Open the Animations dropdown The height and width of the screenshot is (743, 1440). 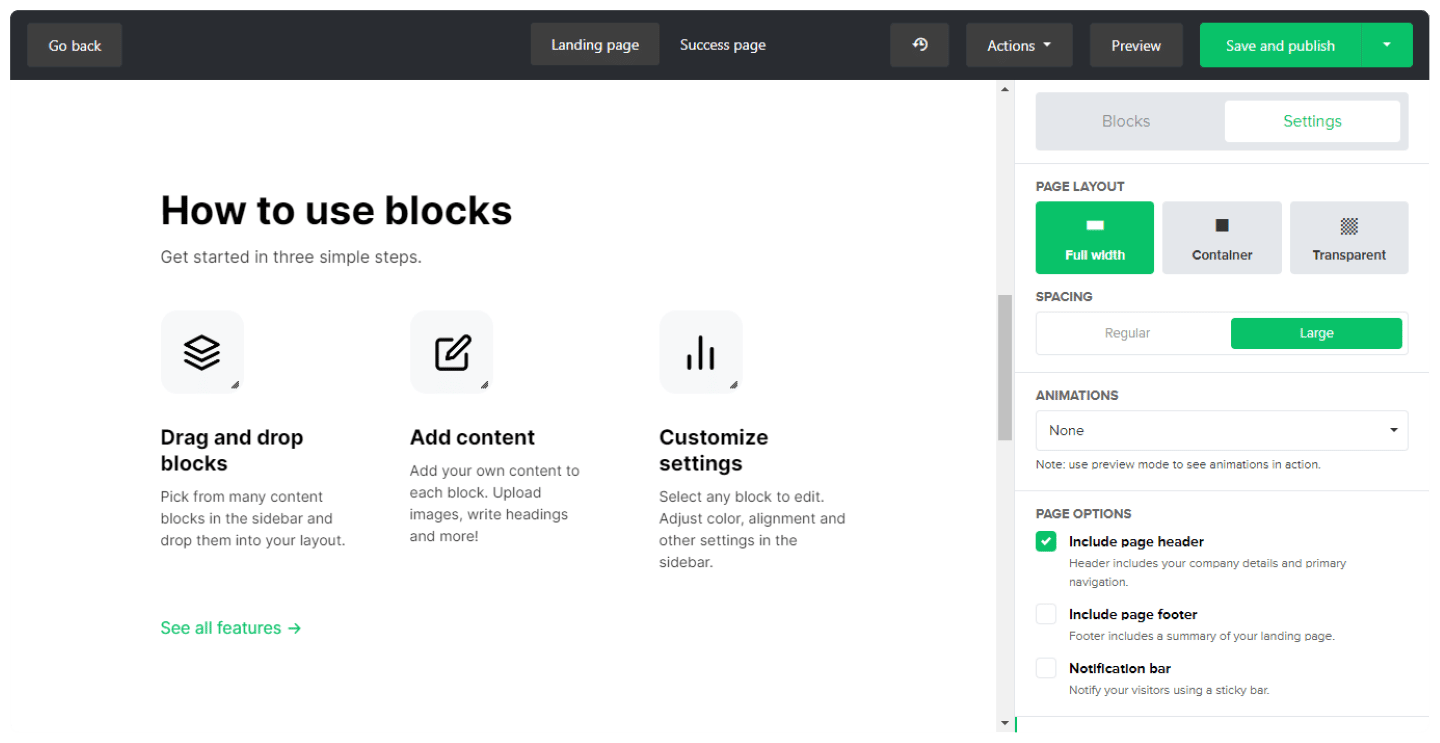click(x=1222, y=430)
